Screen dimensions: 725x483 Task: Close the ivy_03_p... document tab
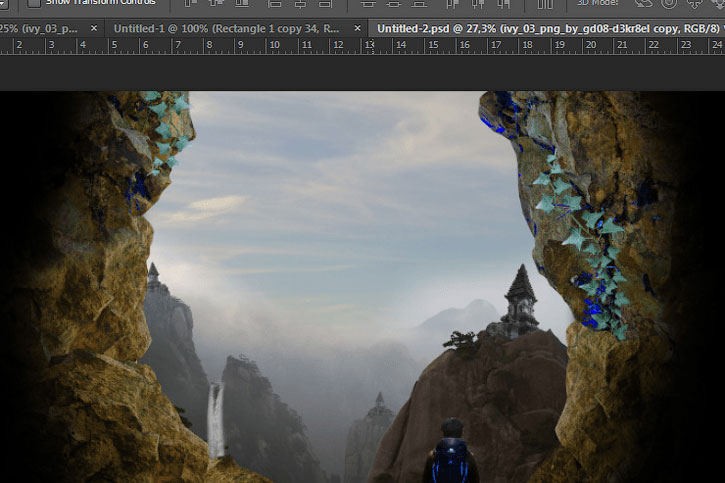pyautogui.click(x=94, y=29)
